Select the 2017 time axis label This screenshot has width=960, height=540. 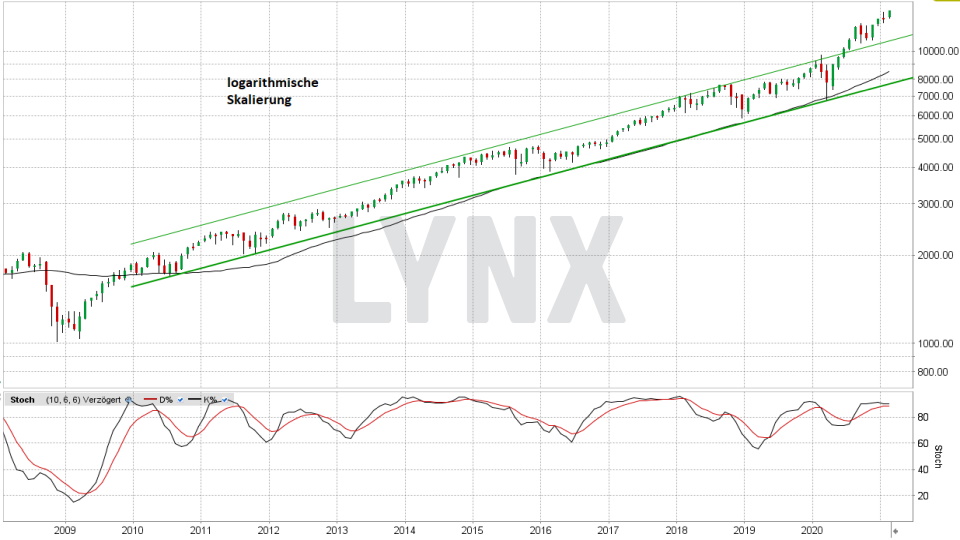click(x=608, y=530)
